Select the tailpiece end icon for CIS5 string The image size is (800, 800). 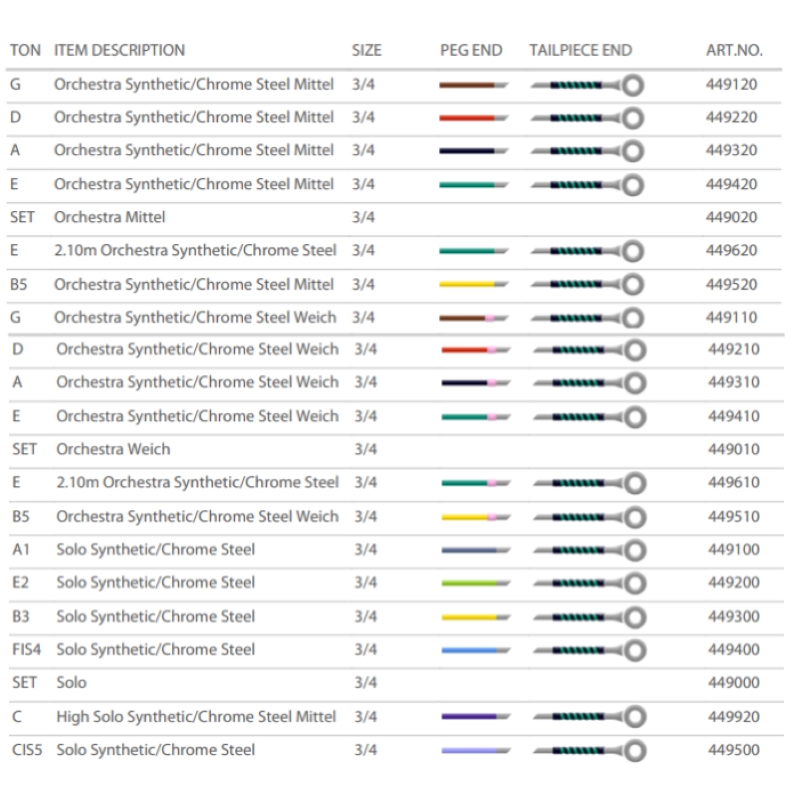587,751
